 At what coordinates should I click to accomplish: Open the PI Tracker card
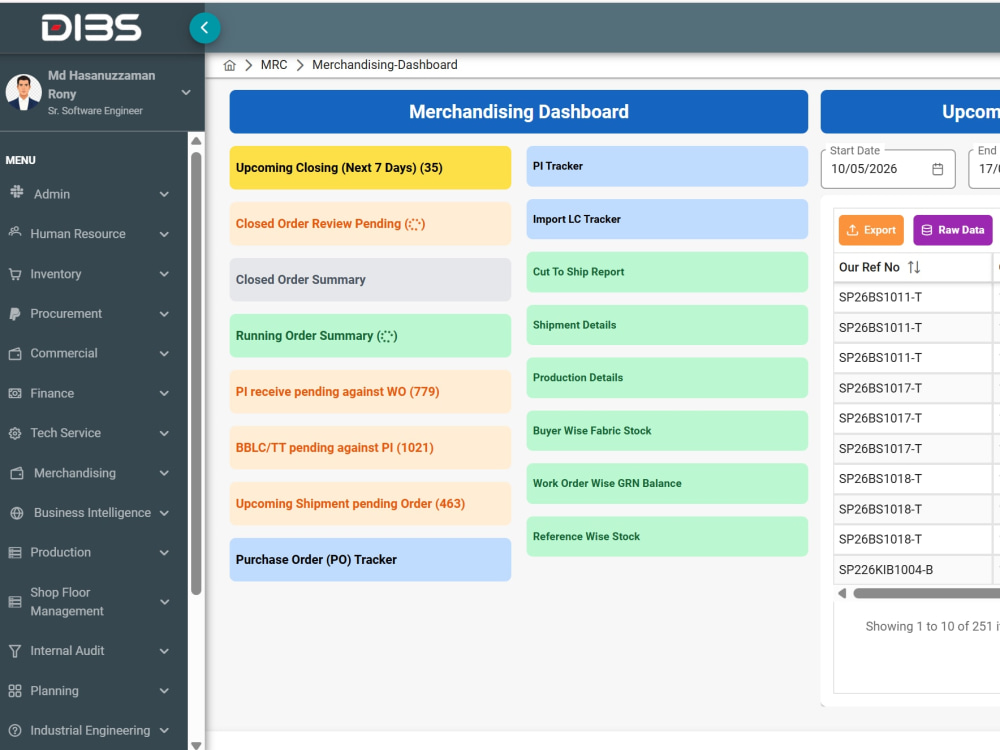point(667,166)
